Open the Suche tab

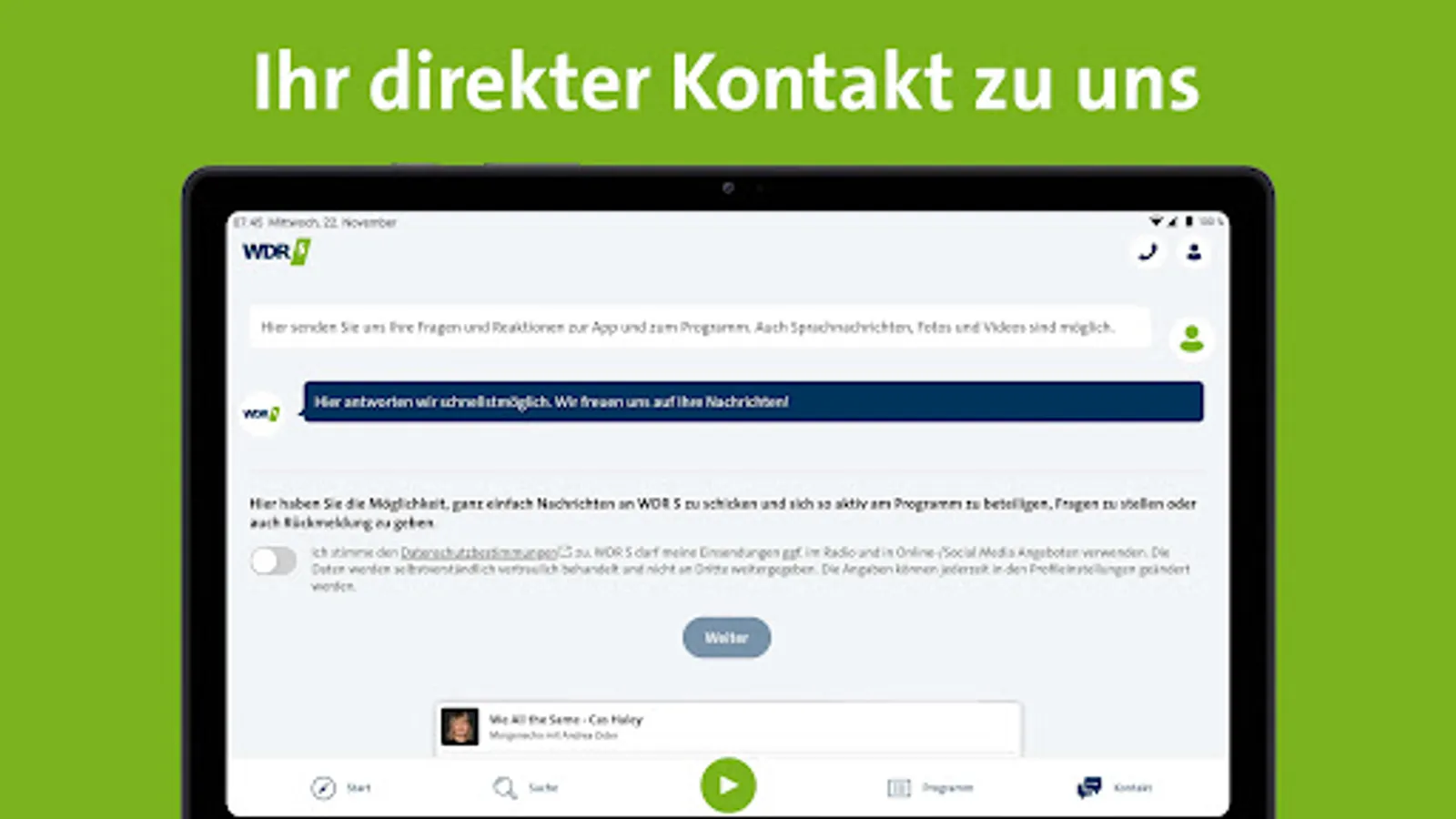[526, 788]
